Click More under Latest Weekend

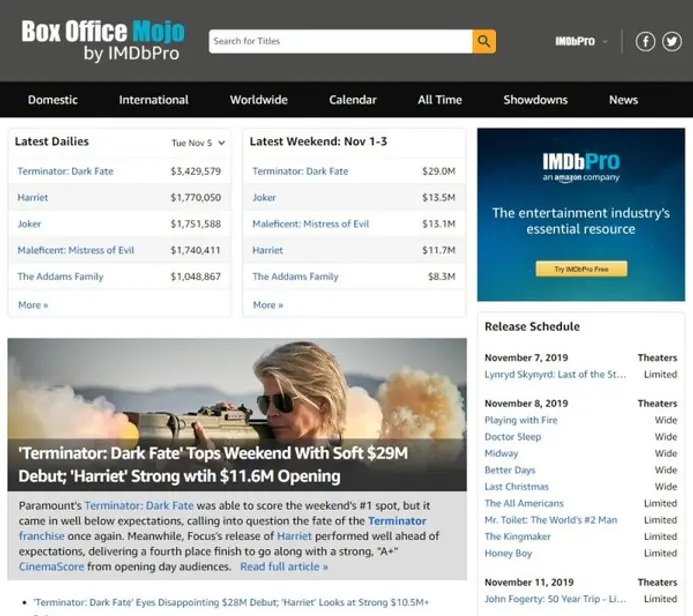pyautogui.click(x=268, y=305)
